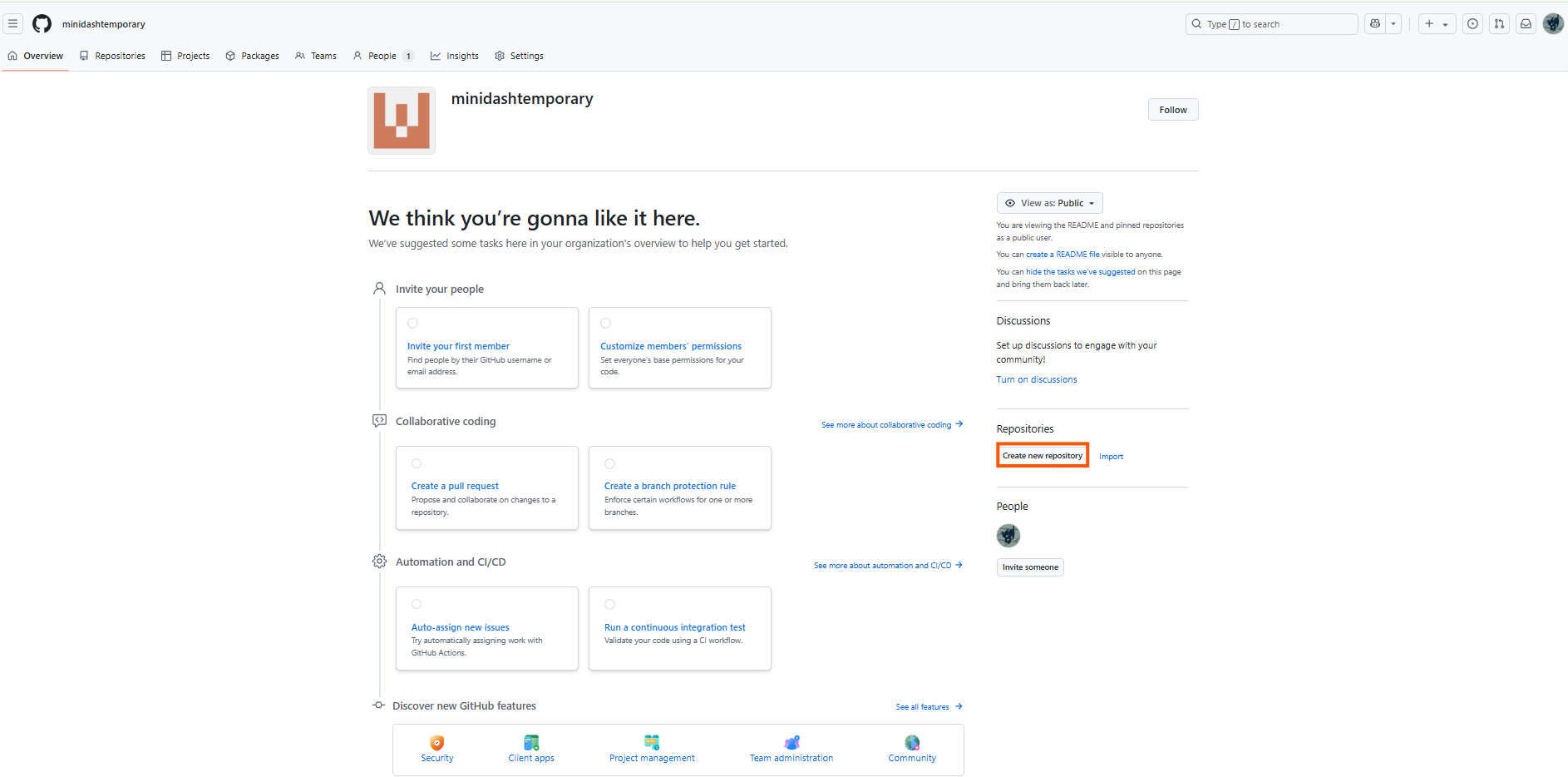Open the Pull requests icon in header
Image resolution: width=1568 pixels, height=777 pixels.
pos(1499,24)
